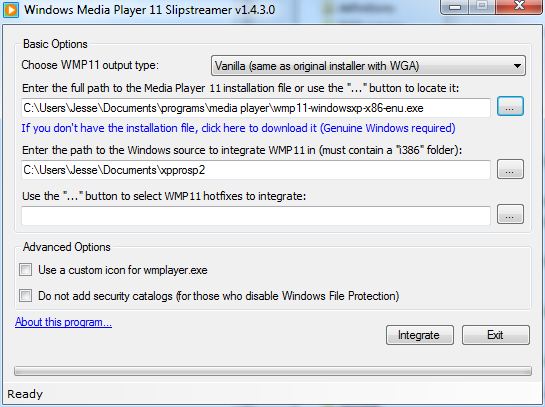Browse for the Media Player 11 installation file
The width and height of the screenshot is (545, 407).
coord(510,106)
